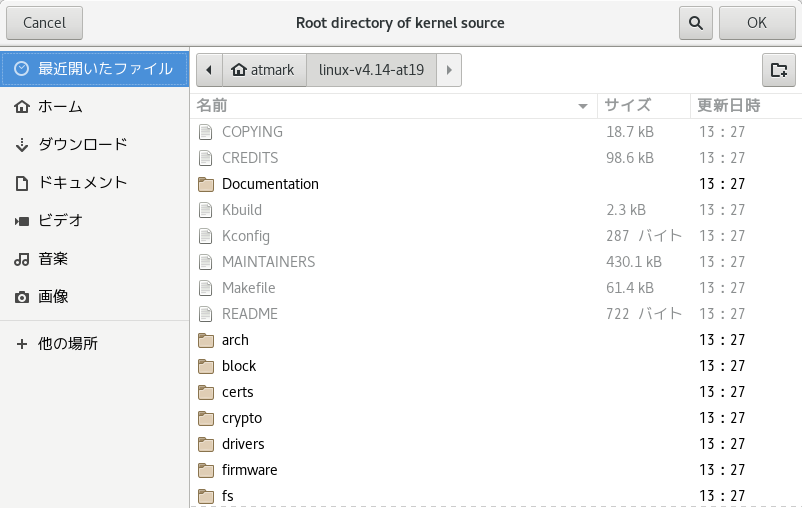Screen dimensions: 802x508
Task: Select the firmware folder icon
Action: pos(206,470)
